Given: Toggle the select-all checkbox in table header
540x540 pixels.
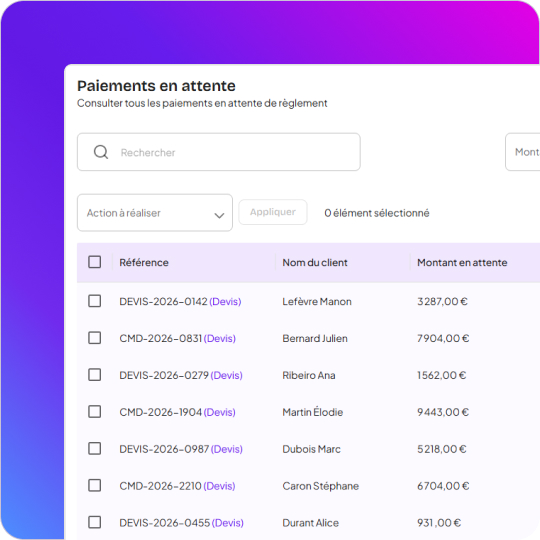Looking at the screenshot, I should (x=94, y=262).
